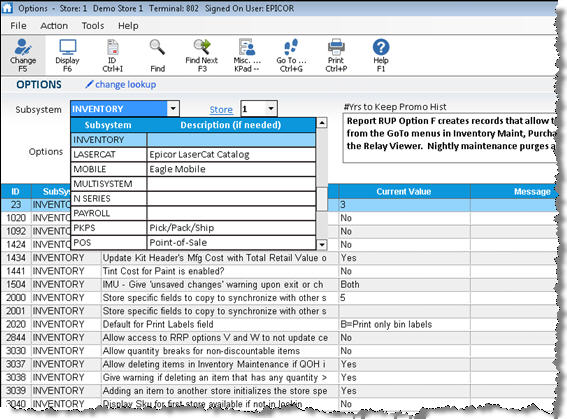Screen dimensions: 567x419
Task: Open Help F1 question mark icon
Action: (381, 47)
